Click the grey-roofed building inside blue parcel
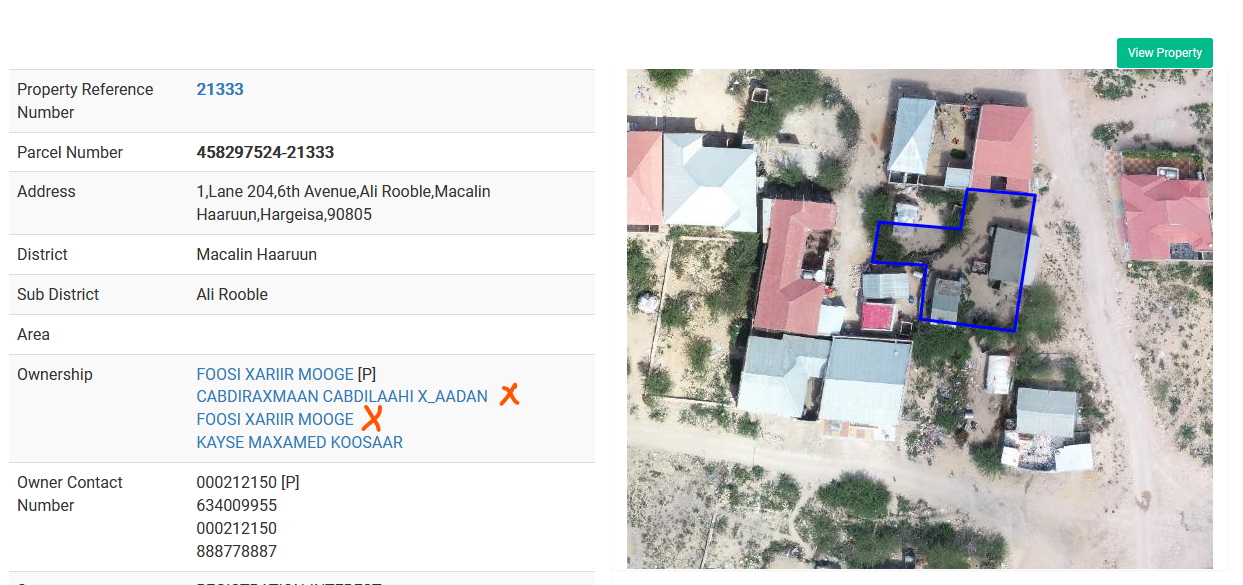This screenshot has width=1243, height=585. click(x=1008, y=255)
